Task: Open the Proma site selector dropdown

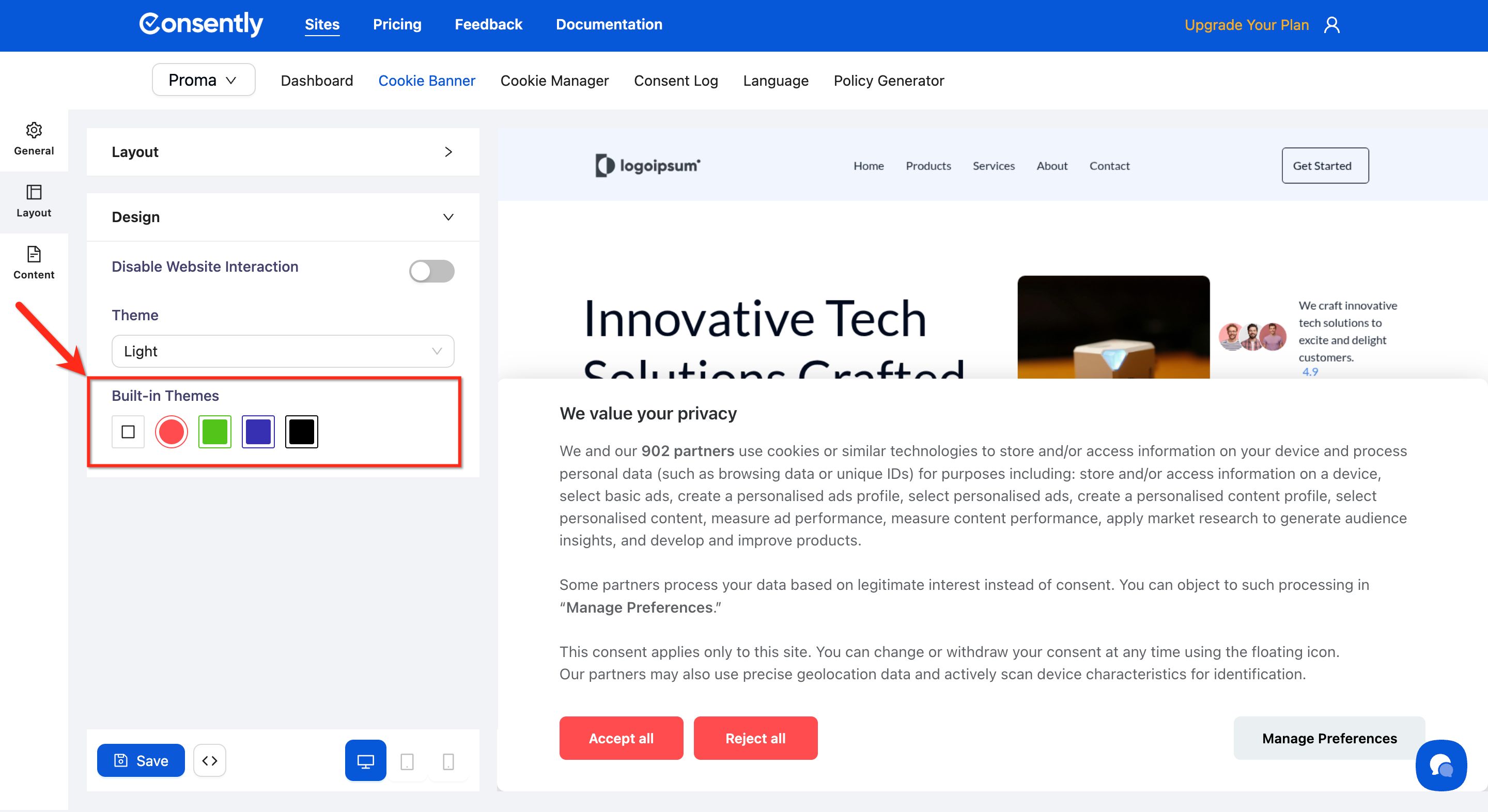Action: [x=204, y=80]
